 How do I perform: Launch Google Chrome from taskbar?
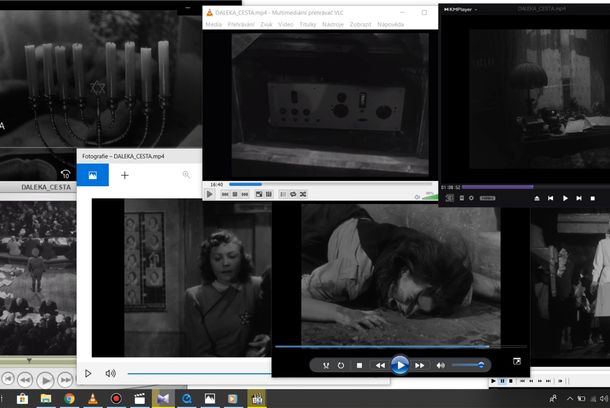[69, 399]
